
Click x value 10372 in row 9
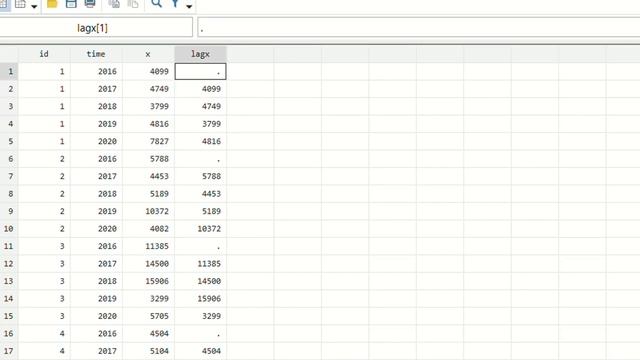click(x=149, y=211)
